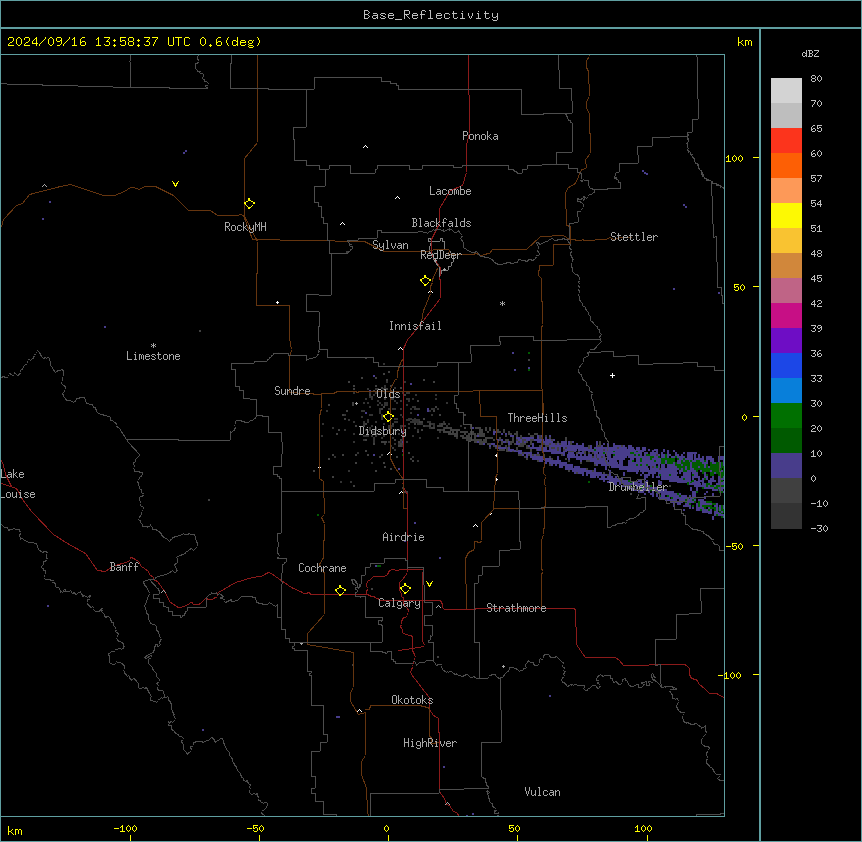Click the yellow diamond marker below Cochrane
Image resolution: width=862 pixels, height=842 pixels.
[x=340, y=590]
